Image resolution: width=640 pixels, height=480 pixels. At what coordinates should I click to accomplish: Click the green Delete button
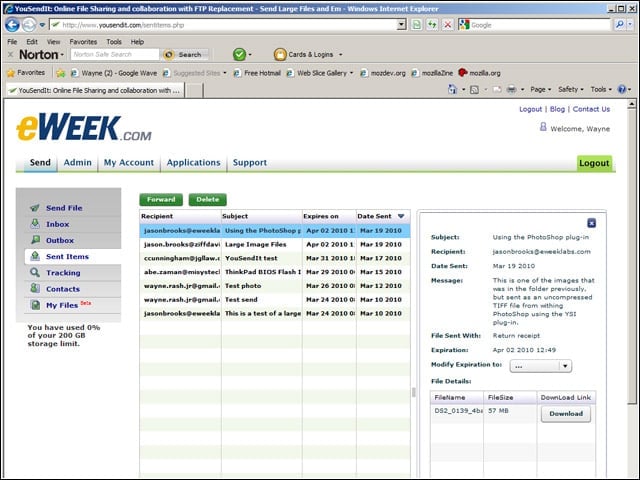pyautogui.click(x=207, y=200)
